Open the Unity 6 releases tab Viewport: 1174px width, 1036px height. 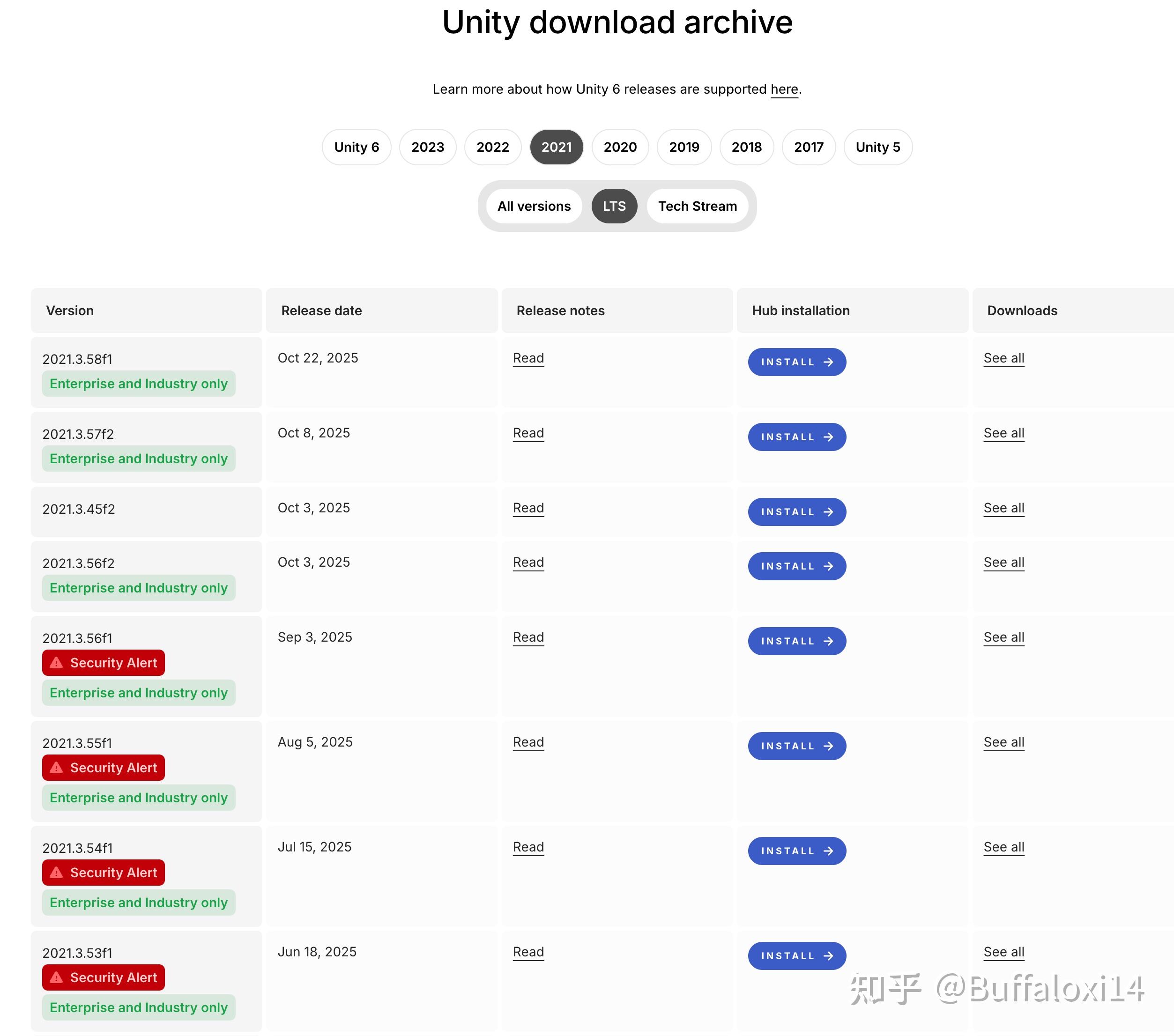coord(356,147)
